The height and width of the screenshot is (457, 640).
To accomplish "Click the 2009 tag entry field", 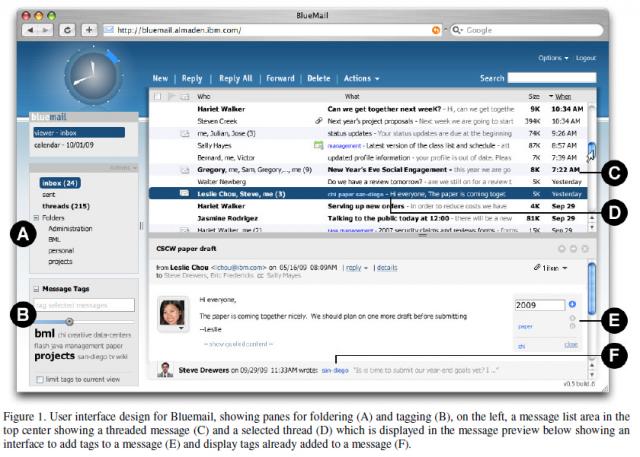I will point(540,305).
